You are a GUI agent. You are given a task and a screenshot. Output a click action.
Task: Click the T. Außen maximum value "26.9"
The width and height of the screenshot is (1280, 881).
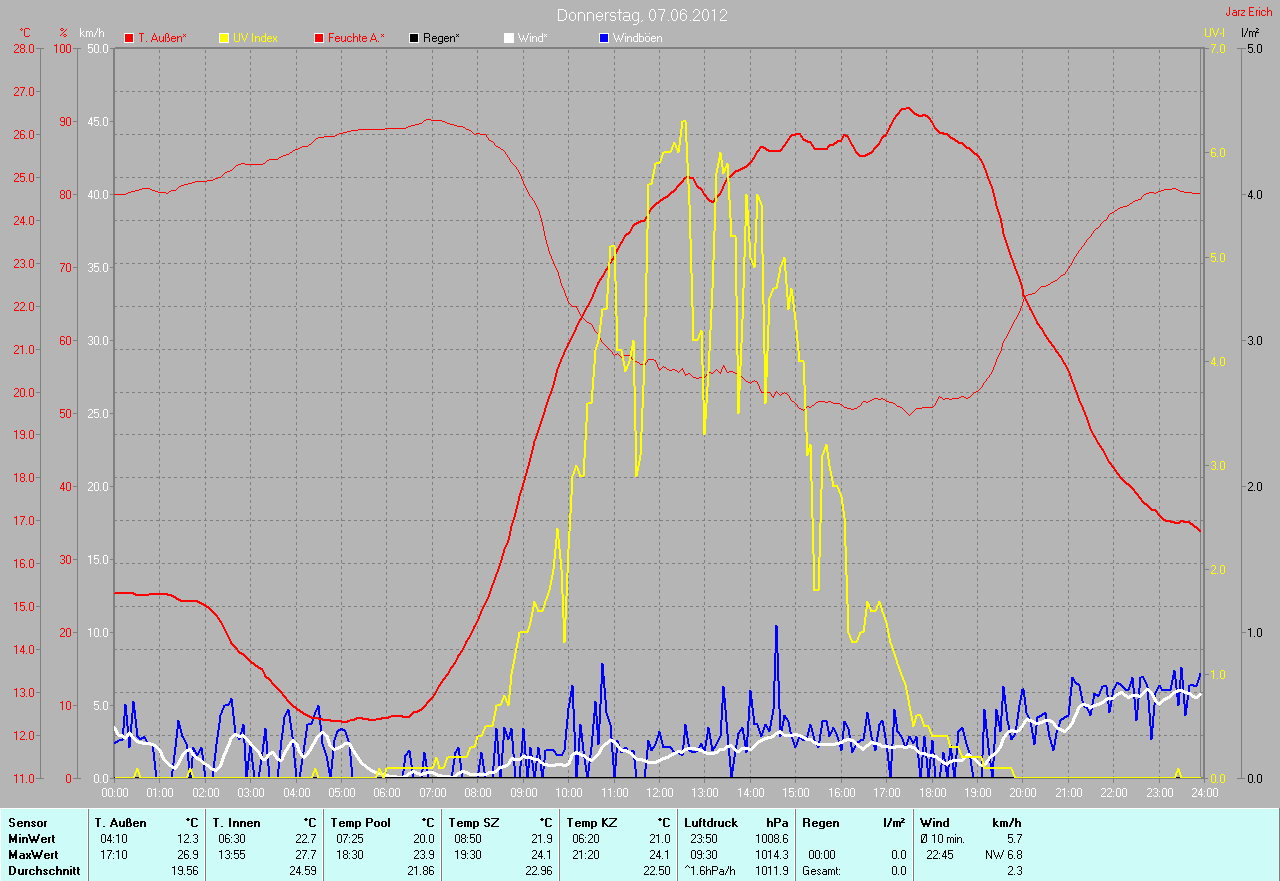pos(188,854)
